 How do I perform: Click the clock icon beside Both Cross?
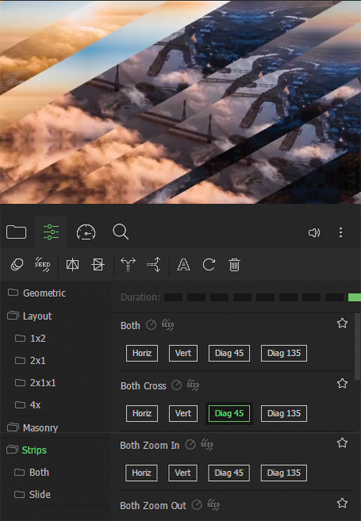tap(176, 385)
